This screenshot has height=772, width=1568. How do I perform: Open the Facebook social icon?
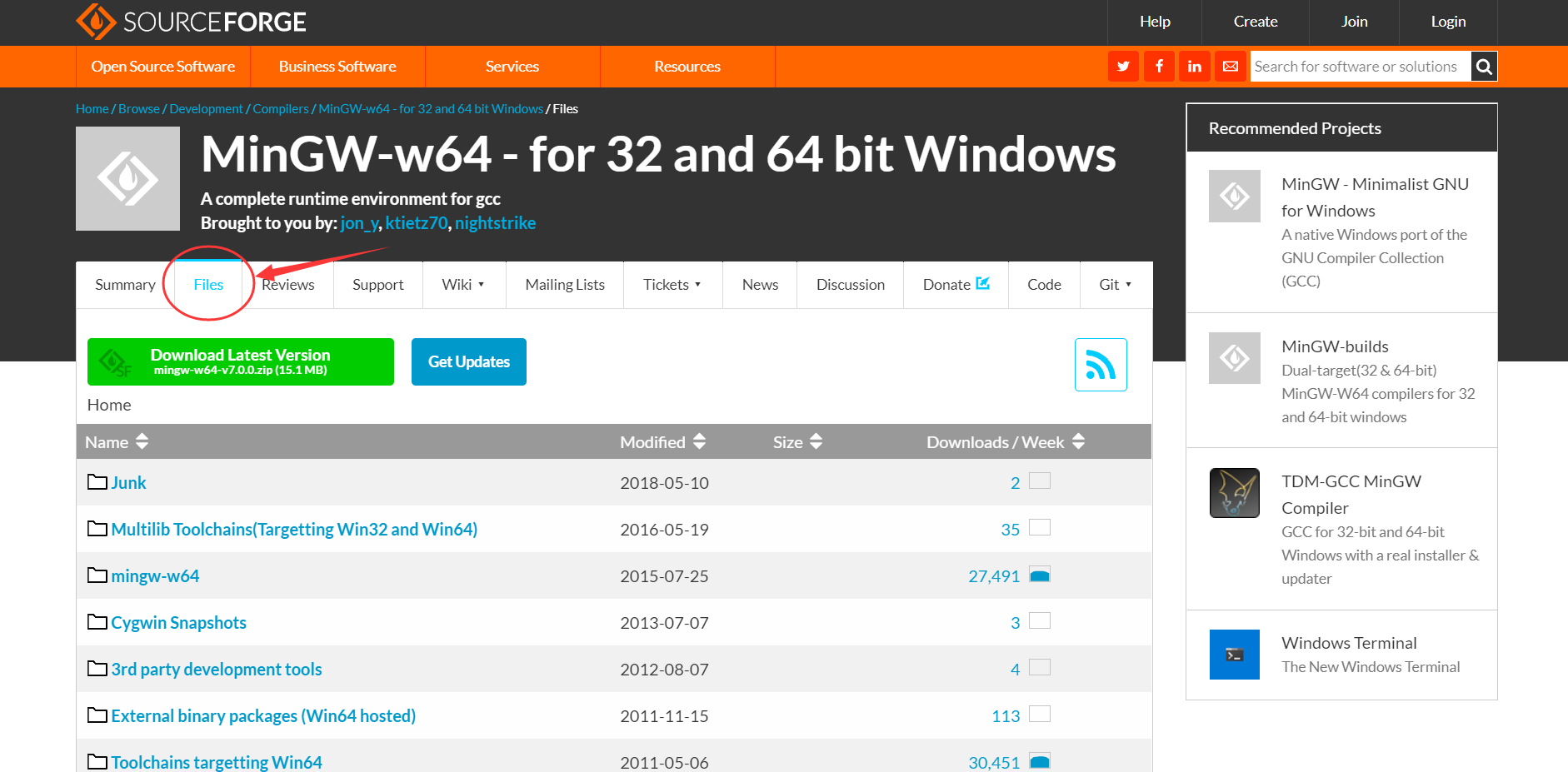pos(1159,67)
